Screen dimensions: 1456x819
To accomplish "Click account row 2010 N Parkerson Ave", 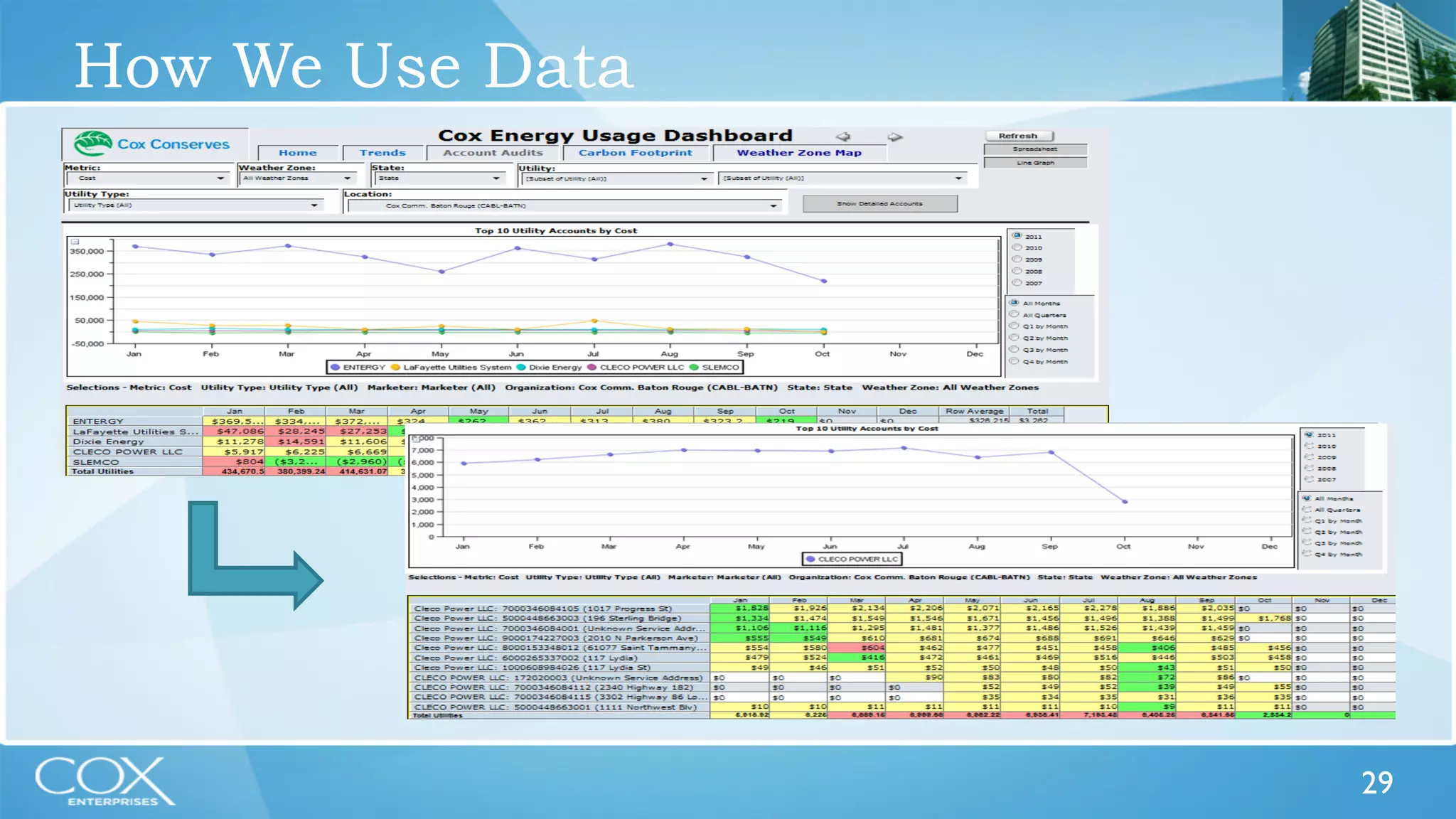I will coord(559,638).
